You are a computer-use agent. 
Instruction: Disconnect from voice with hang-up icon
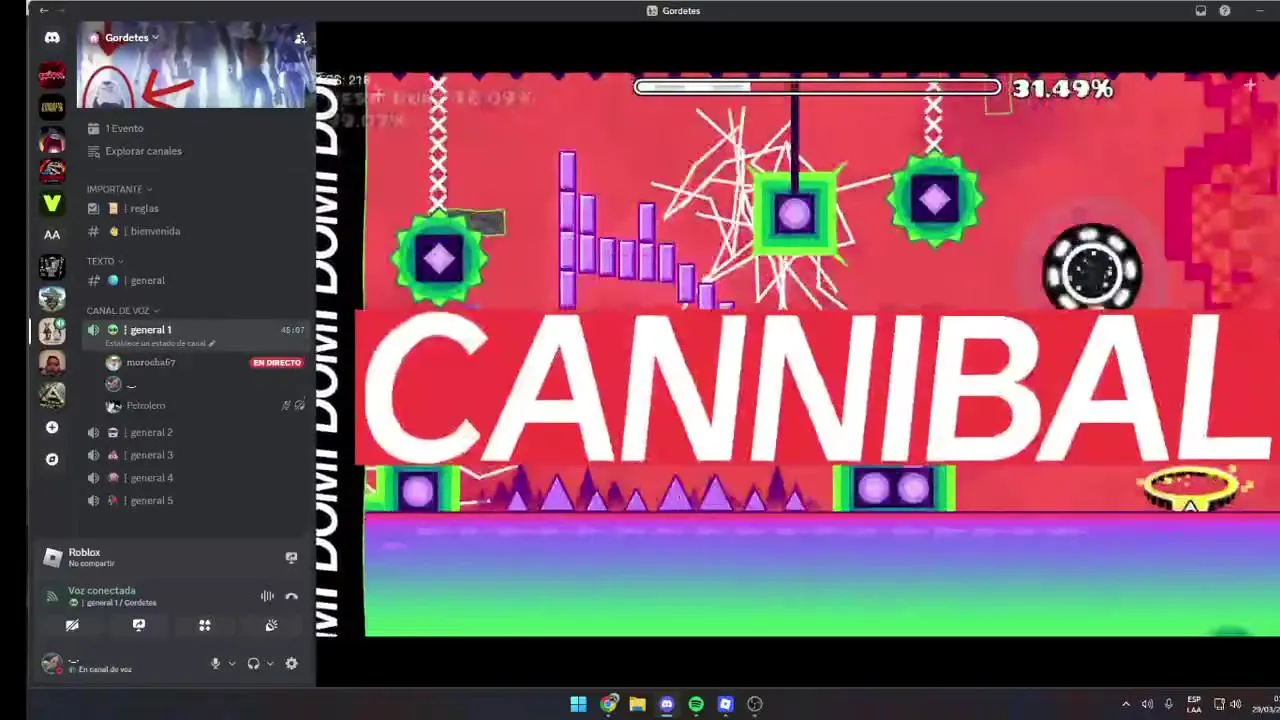[291, 596]
